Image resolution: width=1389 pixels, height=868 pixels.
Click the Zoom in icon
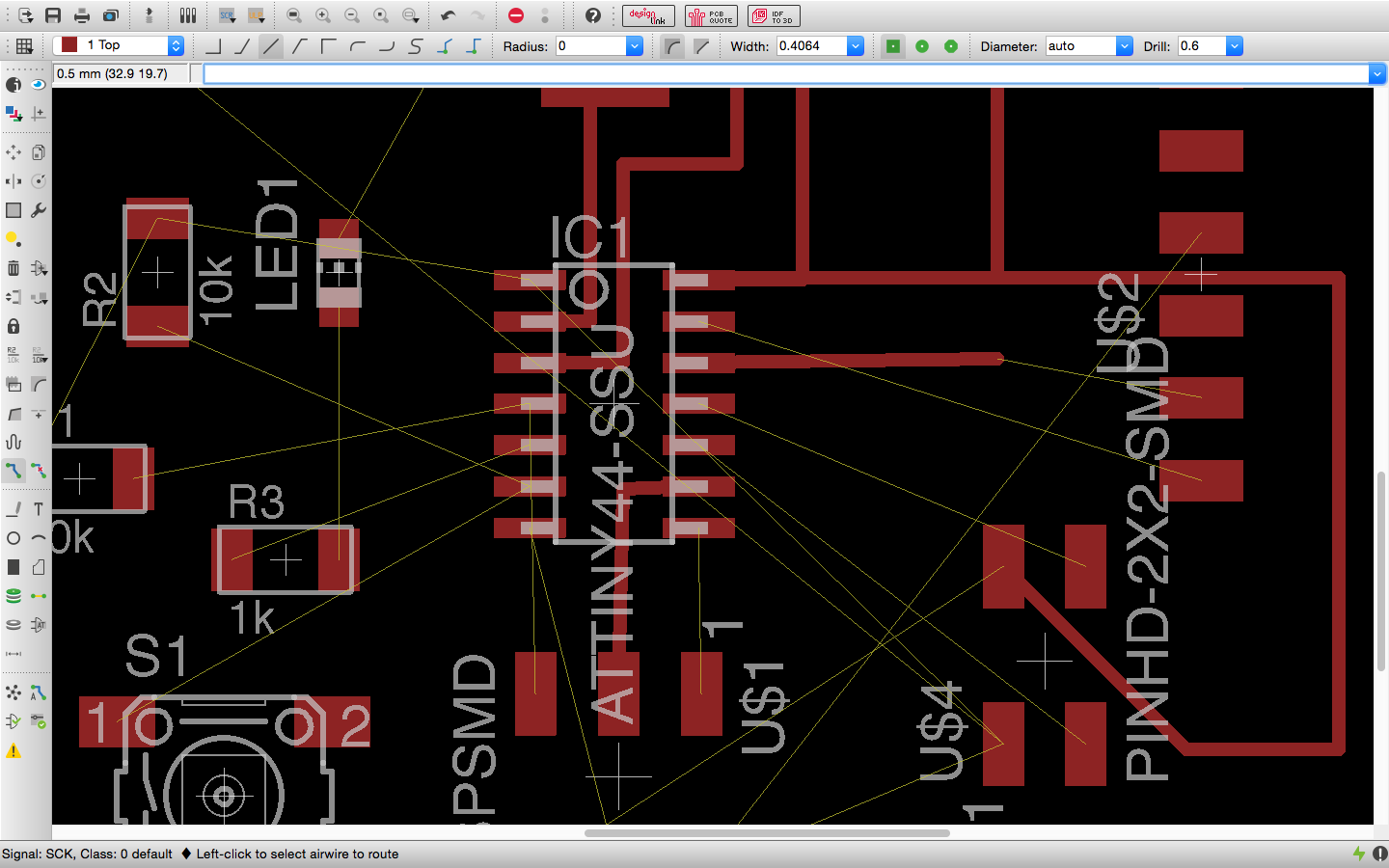tap(323, 15)
